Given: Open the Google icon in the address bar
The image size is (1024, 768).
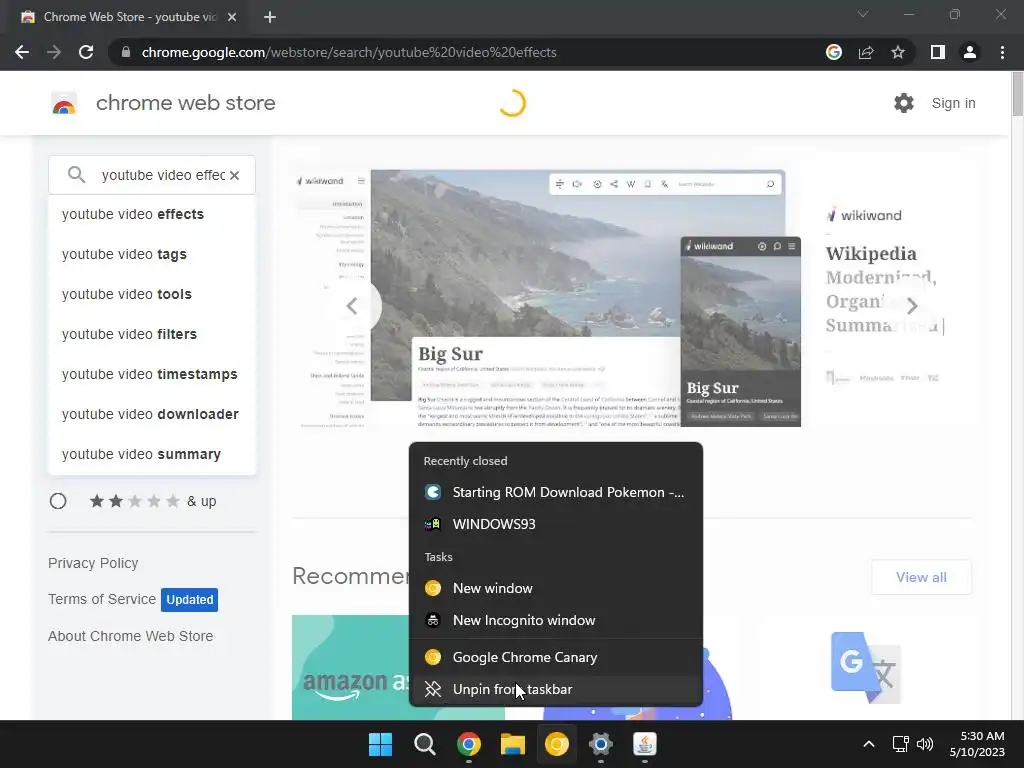Looking at the screenshot, I should [834, 52].
